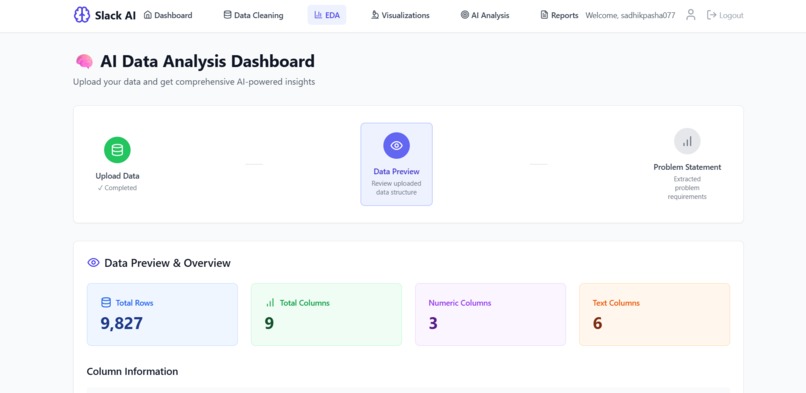Click the database icon in Total Rows card

coord(106,303)
